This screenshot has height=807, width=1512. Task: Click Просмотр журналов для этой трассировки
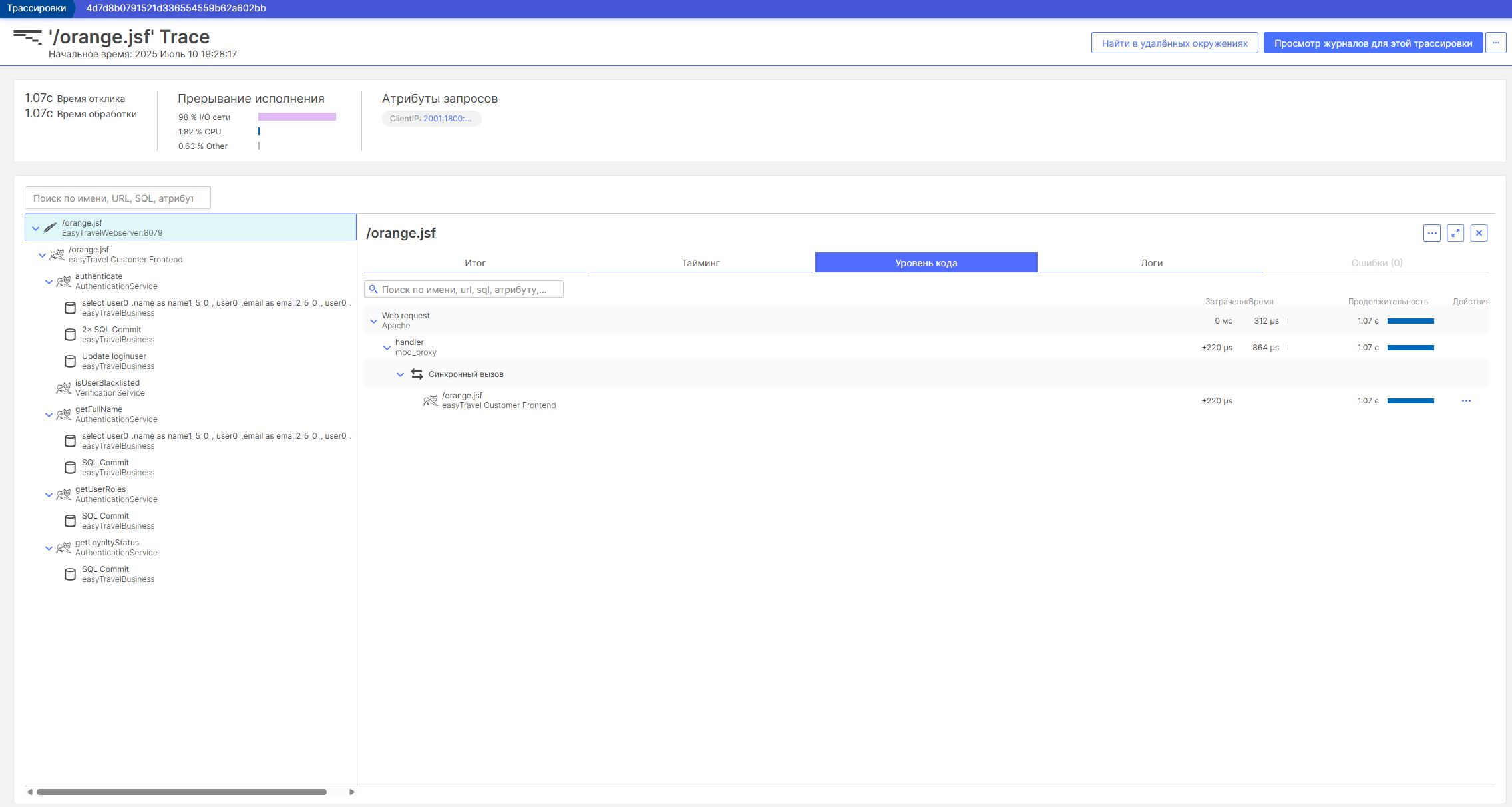click(x=1373, y=43)
